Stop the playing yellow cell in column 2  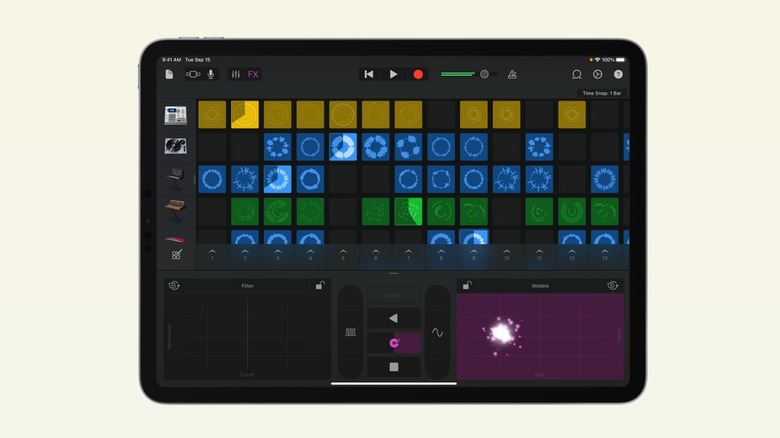click(x=245, y=114)
